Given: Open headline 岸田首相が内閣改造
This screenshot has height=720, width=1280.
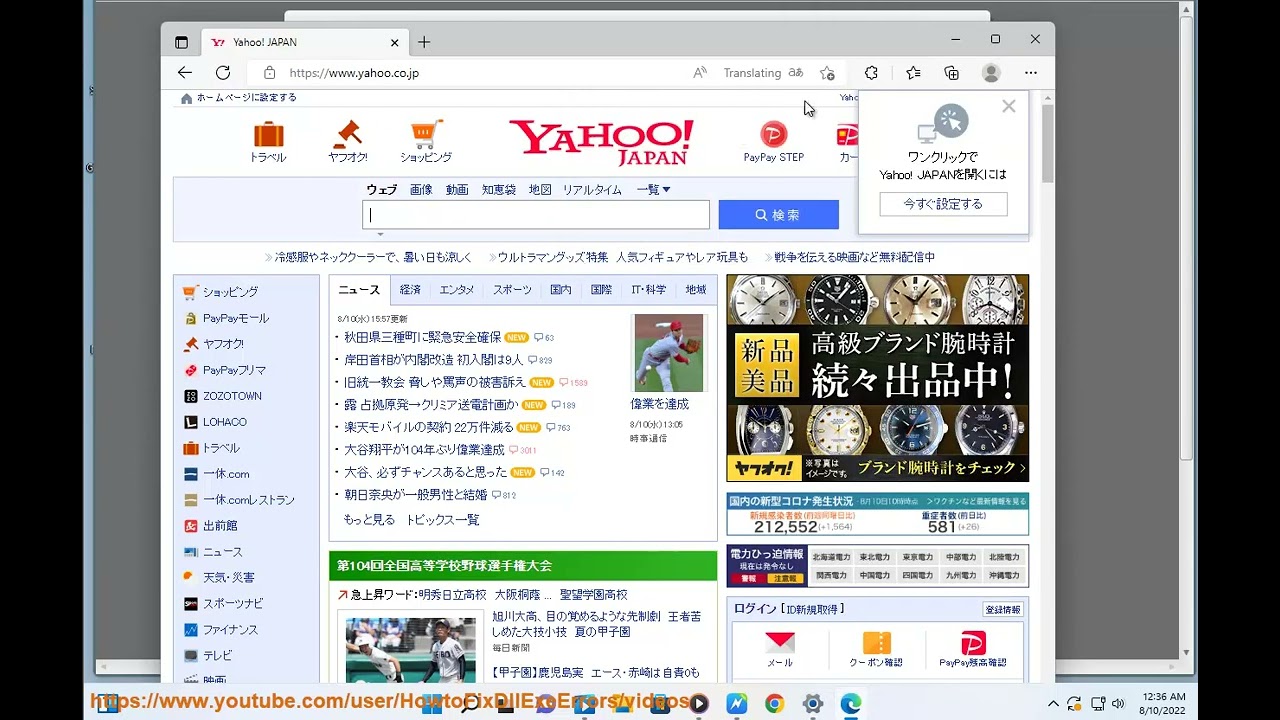Looking at the screenshot, I should pos(433,360).
